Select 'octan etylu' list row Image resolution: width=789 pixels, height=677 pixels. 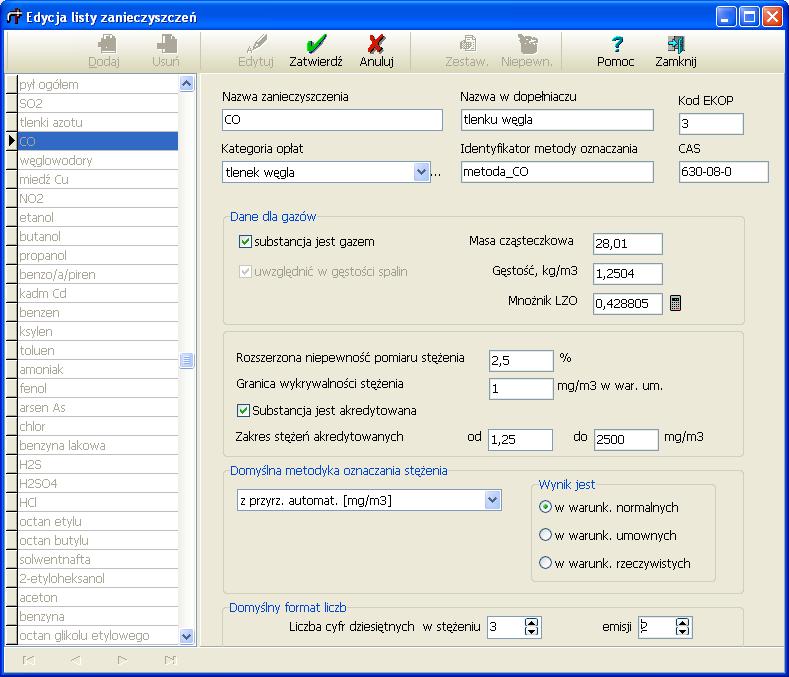pyautogui.click(x=98, y=521)
